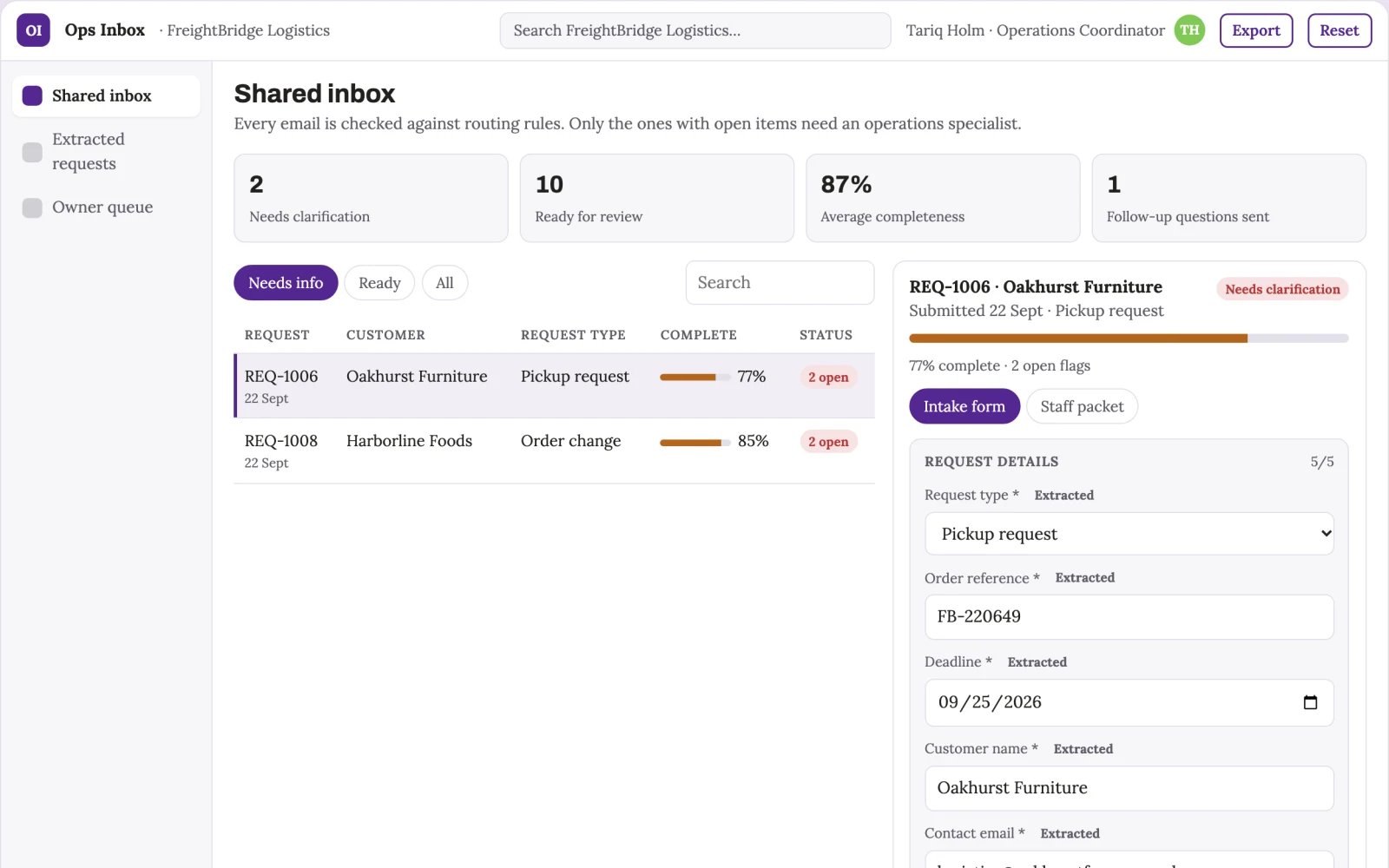Focus the Search FreightBridge Logistics field
1389x868 pixels.
point(695,30)
